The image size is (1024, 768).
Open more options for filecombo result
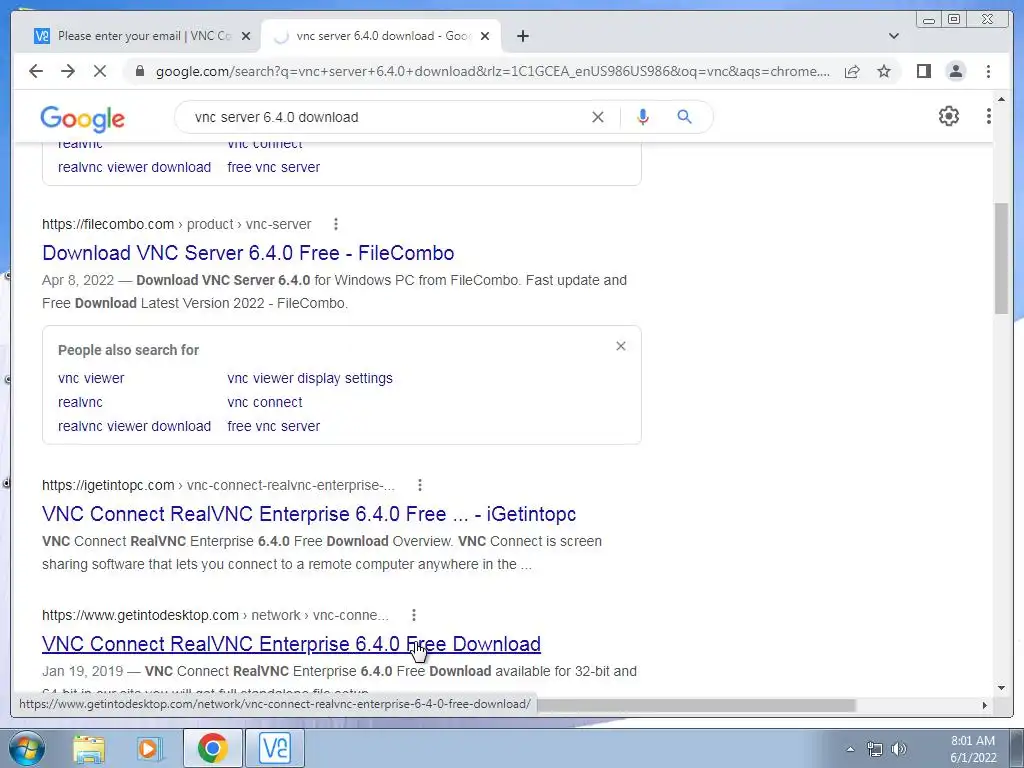coord(336,224)
